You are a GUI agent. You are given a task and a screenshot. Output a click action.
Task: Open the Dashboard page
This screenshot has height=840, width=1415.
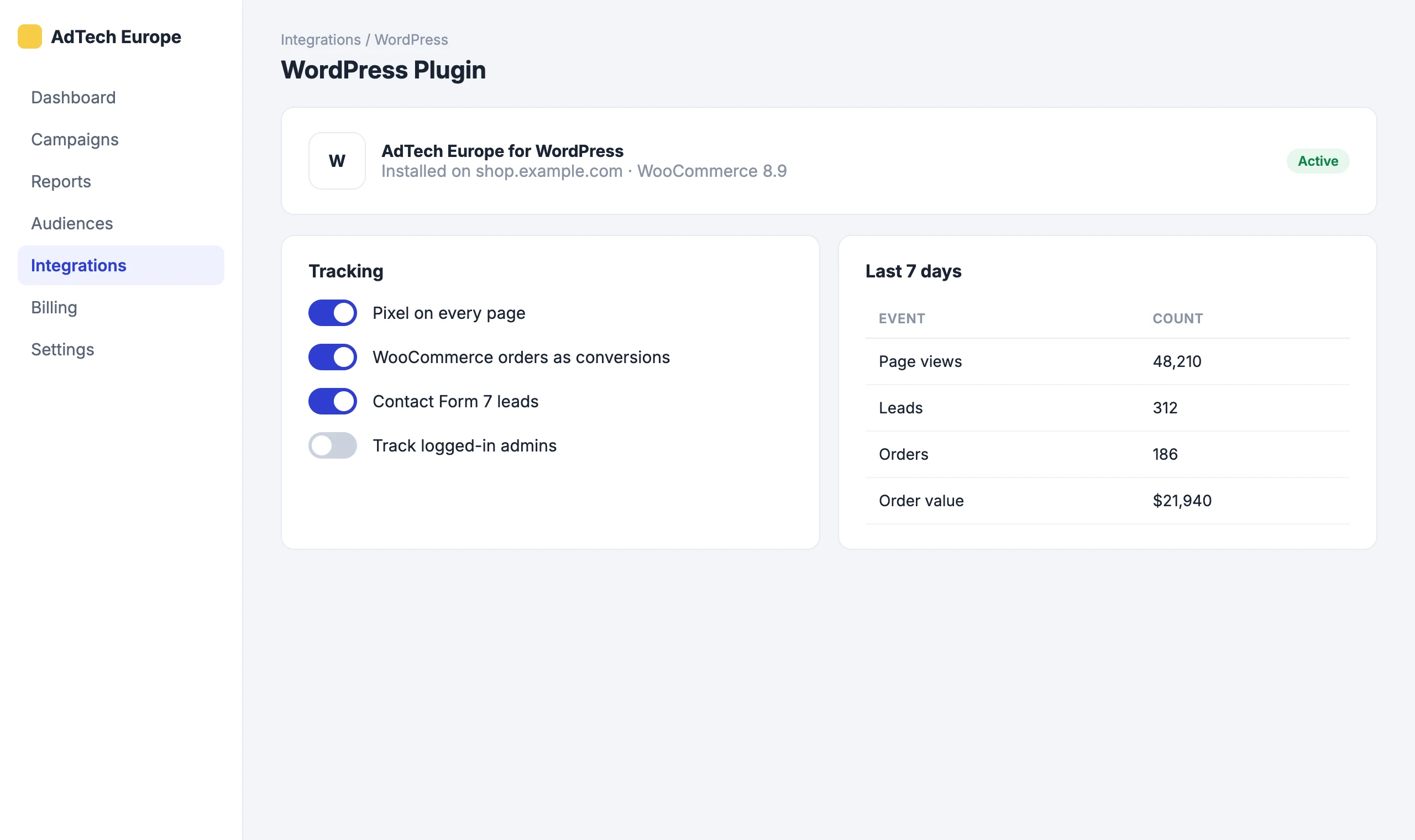(x=120, y=97)
